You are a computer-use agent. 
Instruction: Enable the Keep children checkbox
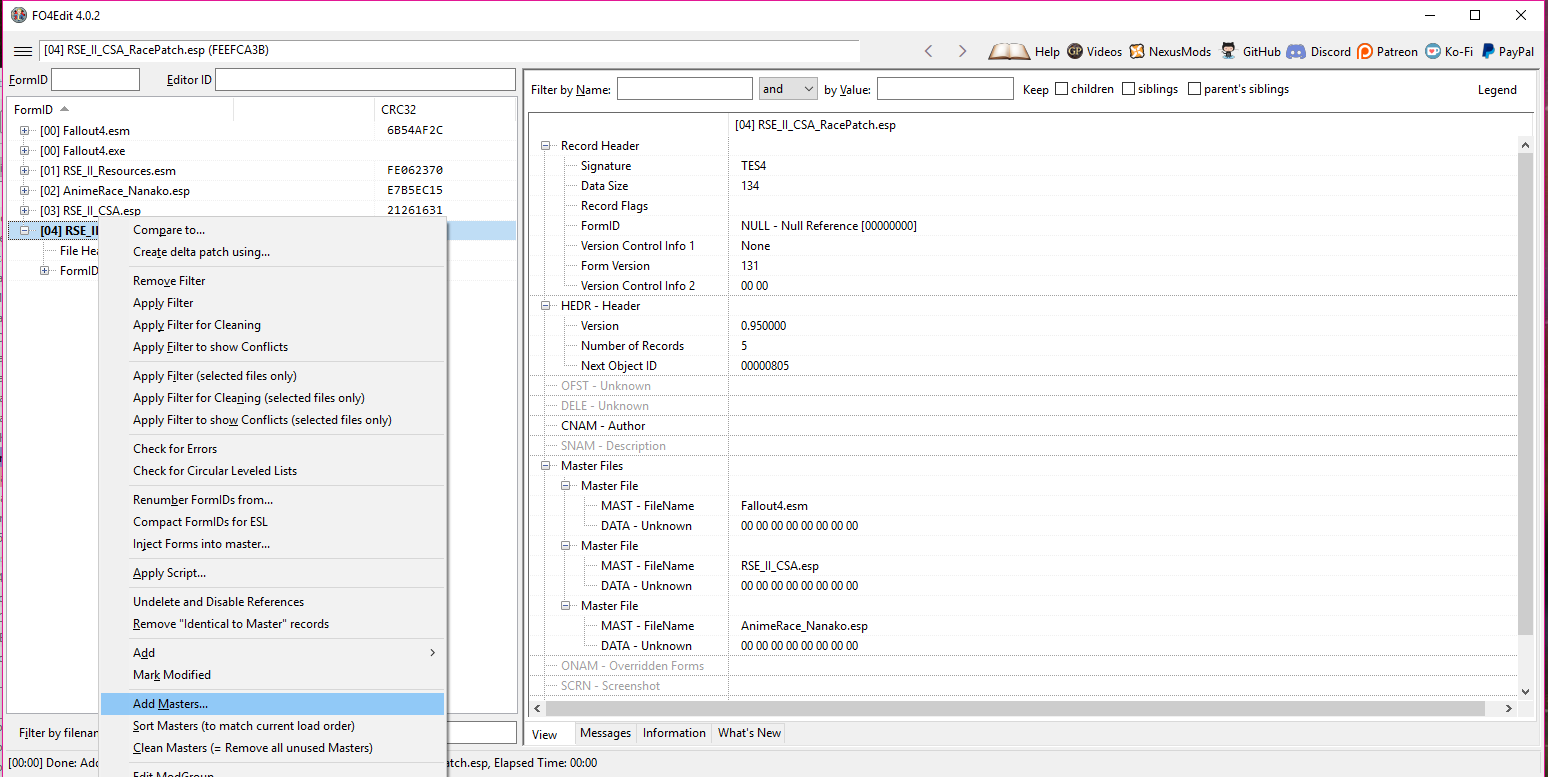(x=1062, y=89)
